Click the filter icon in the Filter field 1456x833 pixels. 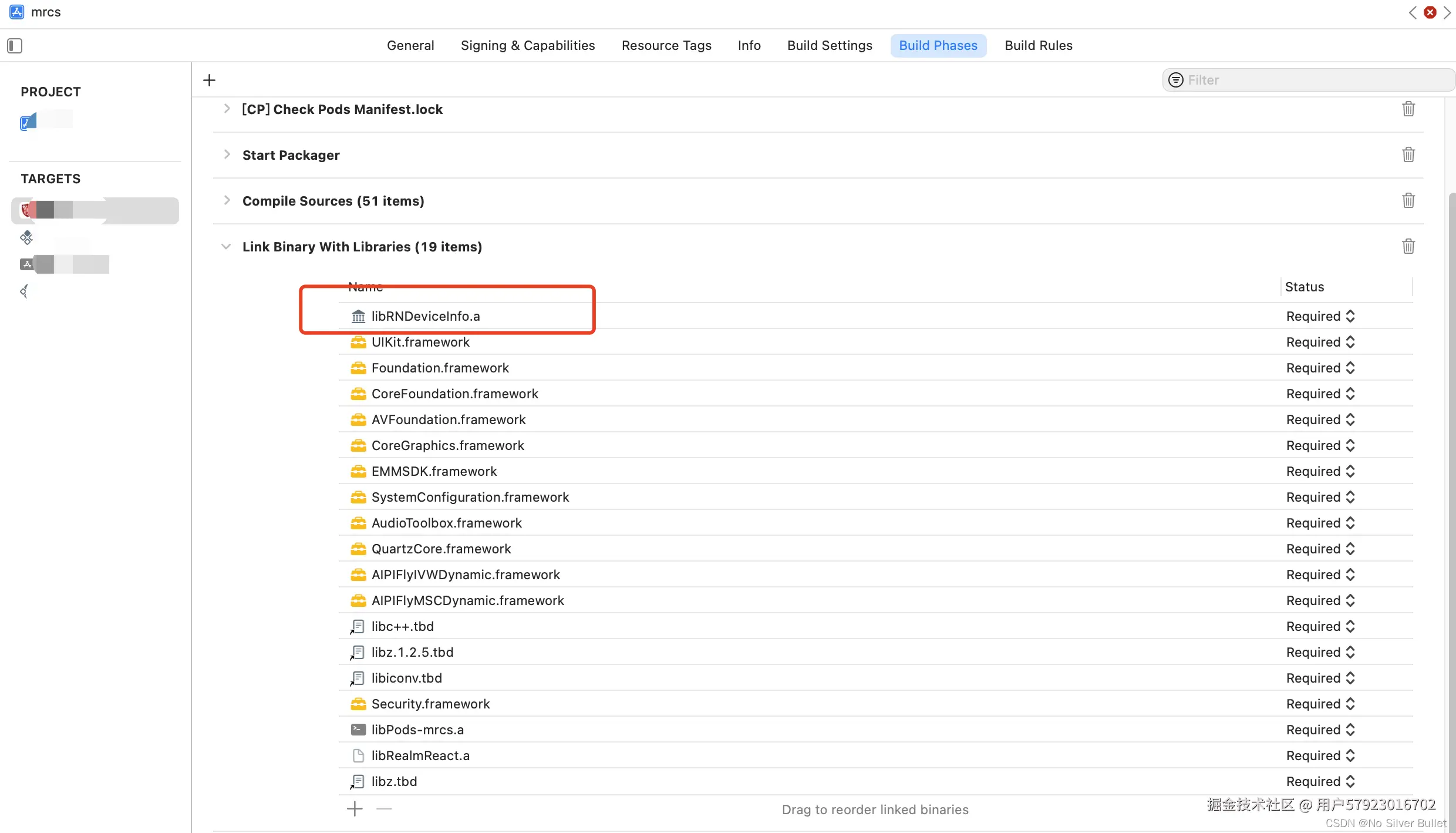pos(1175,80)
